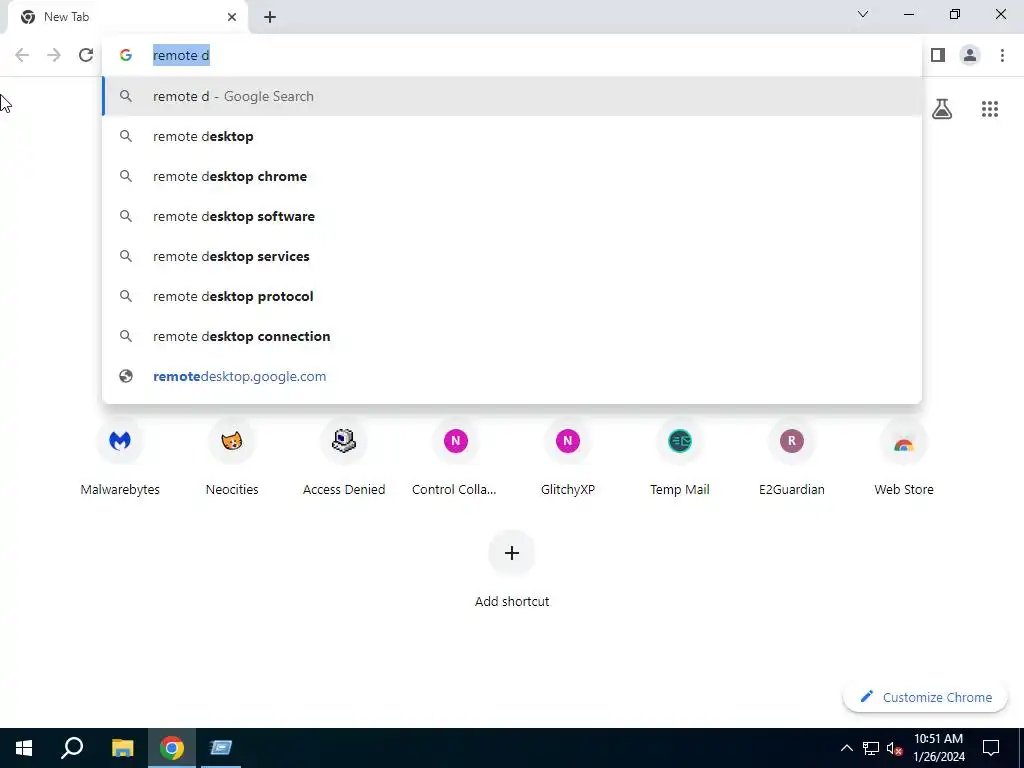The width and height of the screenshot is (1024, 768).
Task: Pick 'remote desktop chrome' suggestion
Action: point(512,176)
